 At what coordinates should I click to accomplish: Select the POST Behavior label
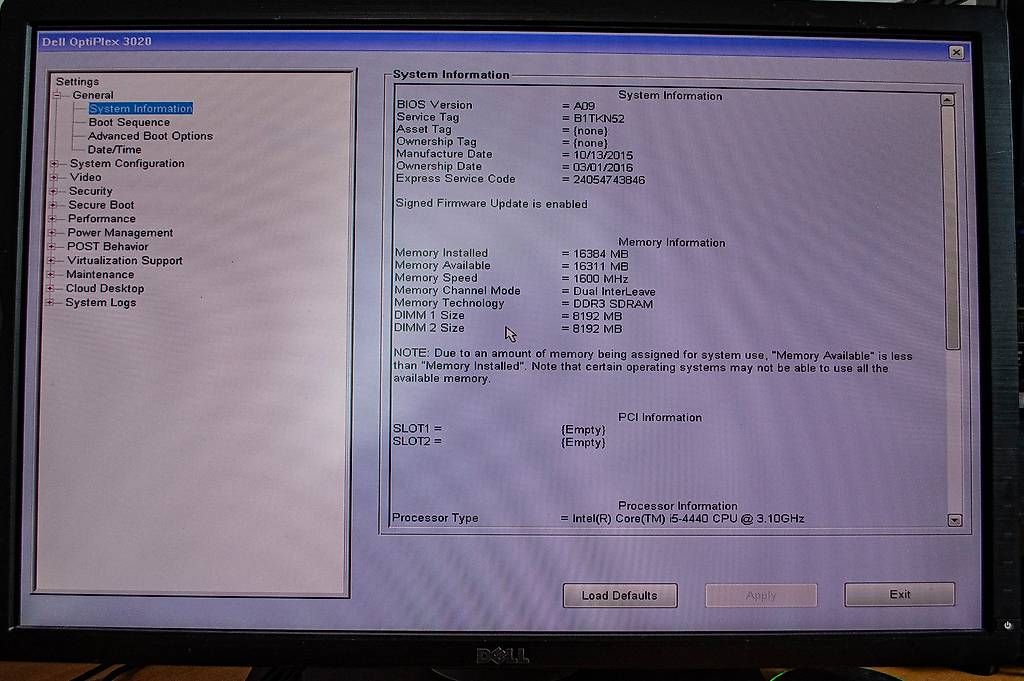coord(108,246)
